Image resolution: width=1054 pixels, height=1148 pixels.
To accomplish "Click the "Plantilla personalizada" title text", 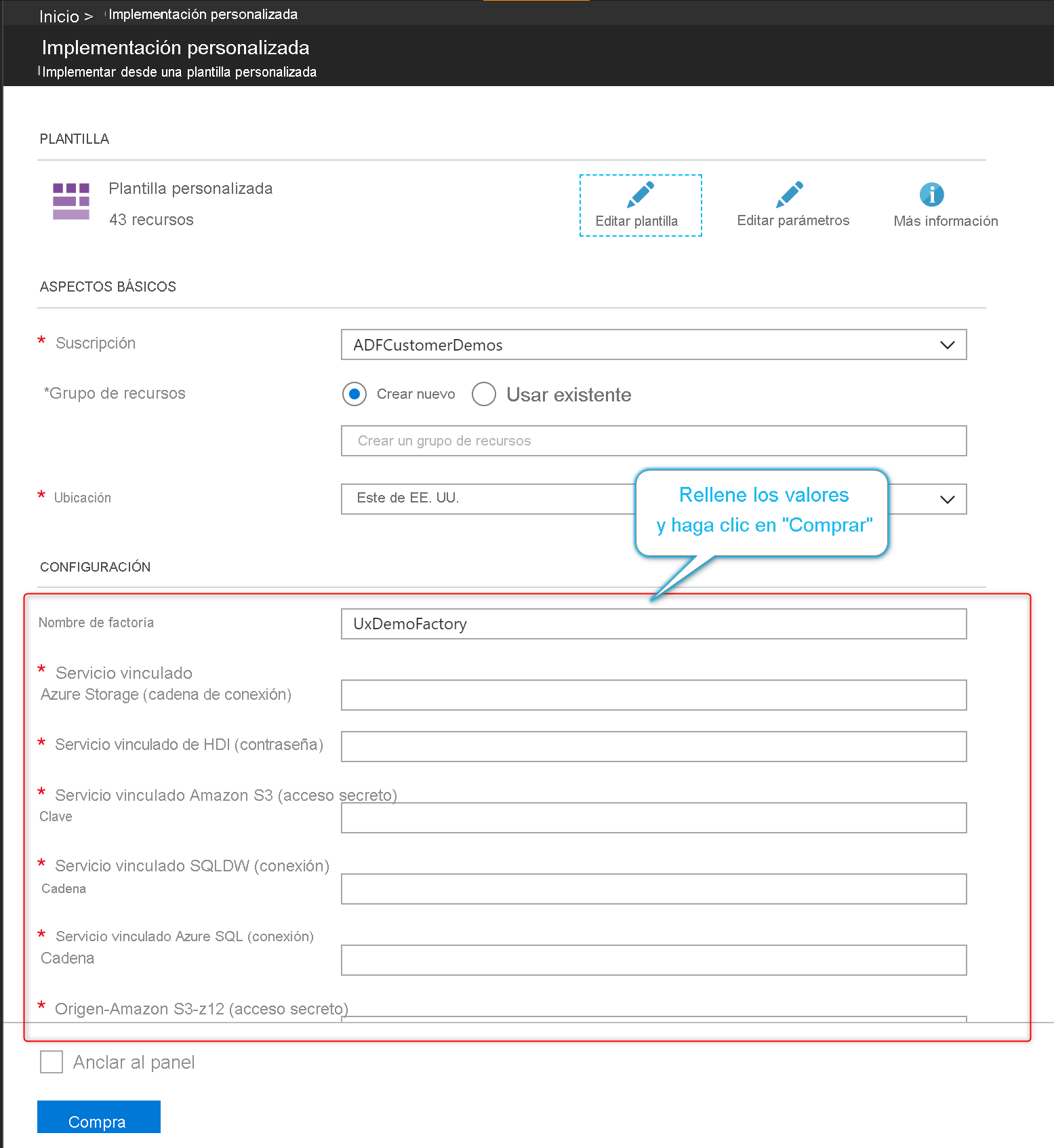I will (190, 189).
